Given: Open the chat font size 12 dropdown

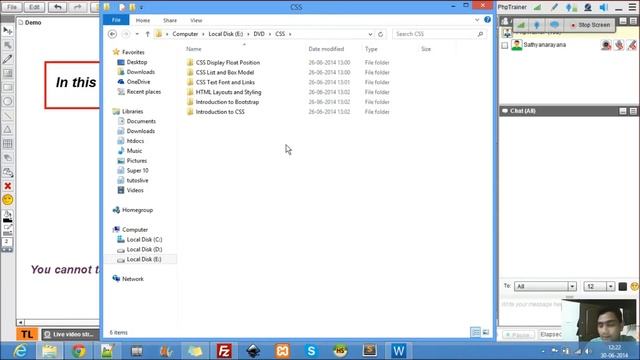Looking at the screenshot, I should 610,287.
